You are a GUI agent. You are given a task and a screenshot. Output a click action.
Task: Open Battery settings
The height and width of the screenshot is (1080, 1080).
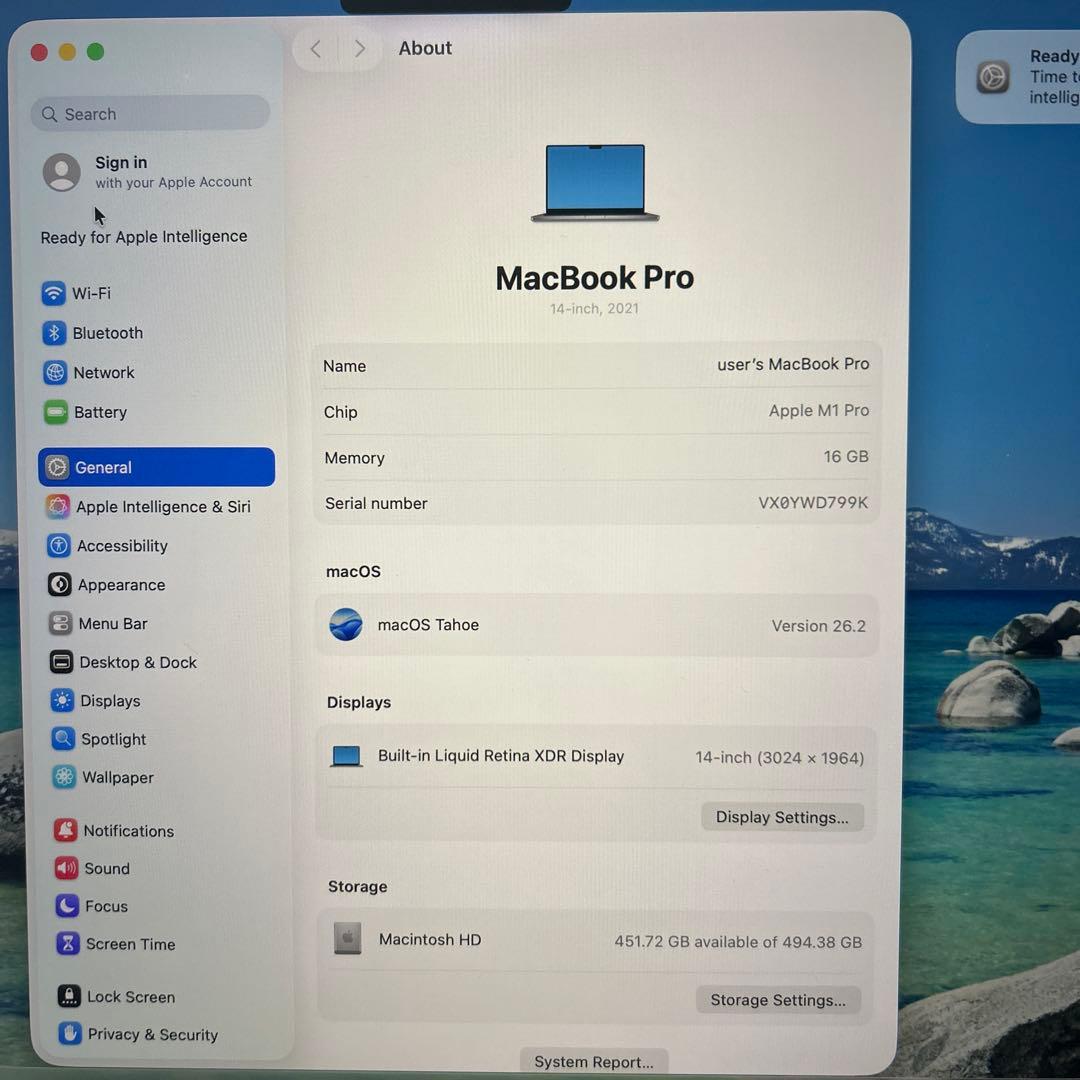point(100,412)
